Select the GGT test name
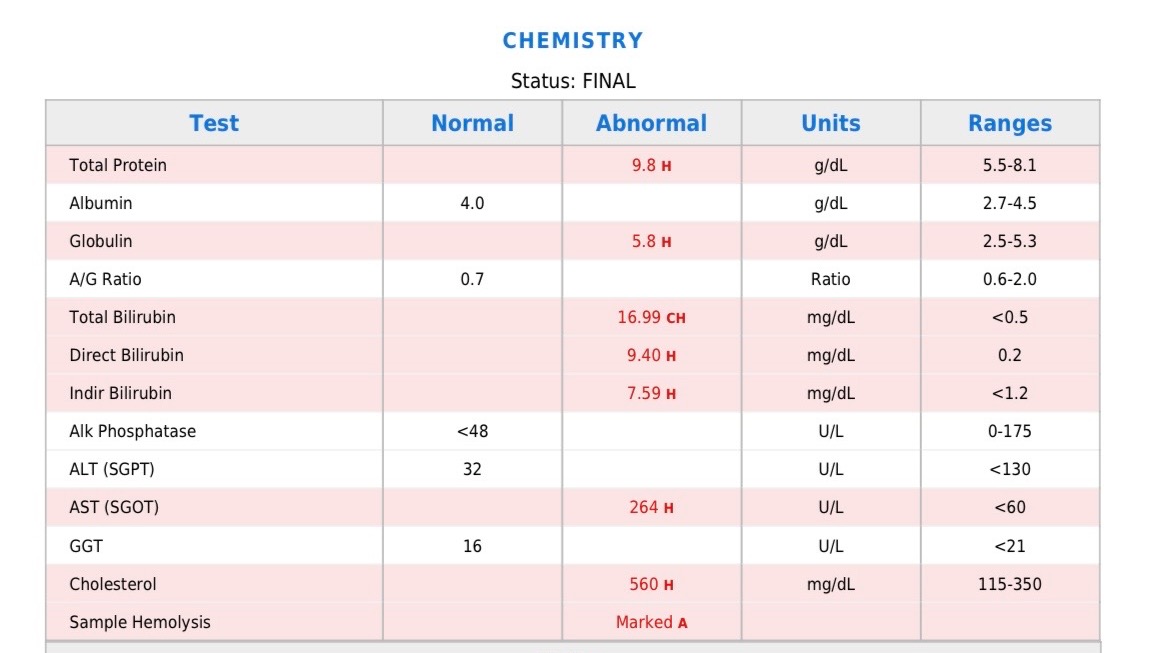This screenshot has height=653, width=1156. [86, 546]
